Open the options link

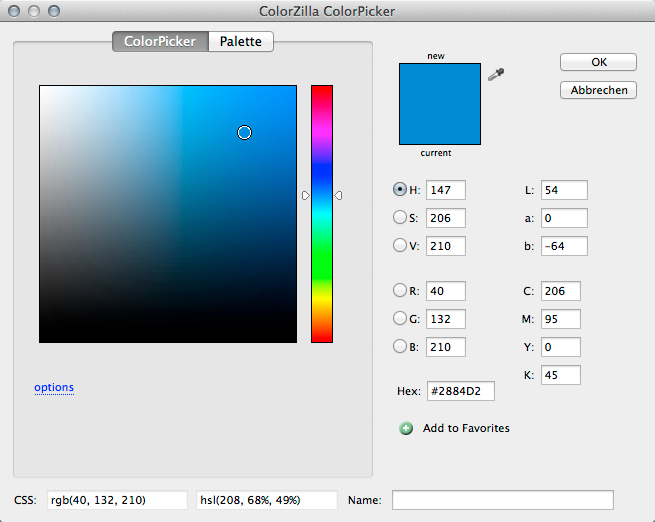(54, 388)
